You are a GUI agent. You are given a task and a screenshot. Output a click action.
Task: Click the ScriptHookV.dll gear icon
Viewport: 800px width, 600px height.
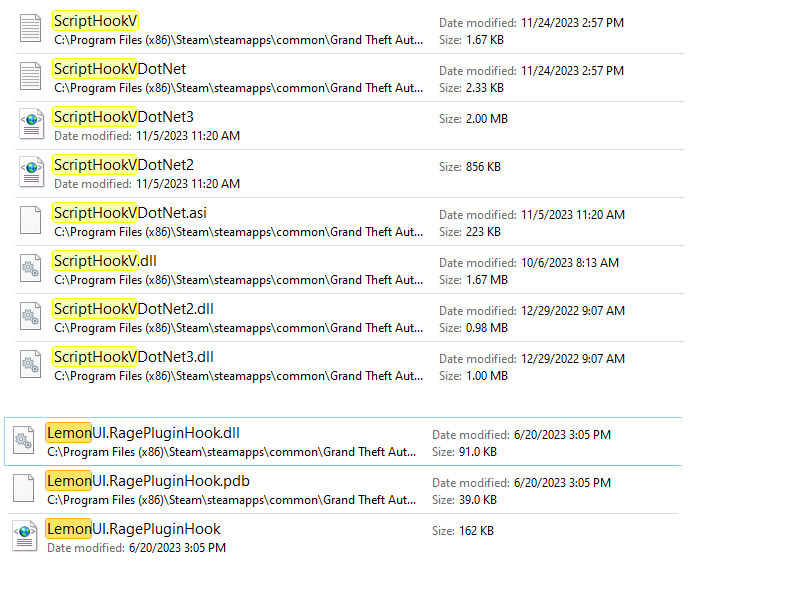pos(31,268)
